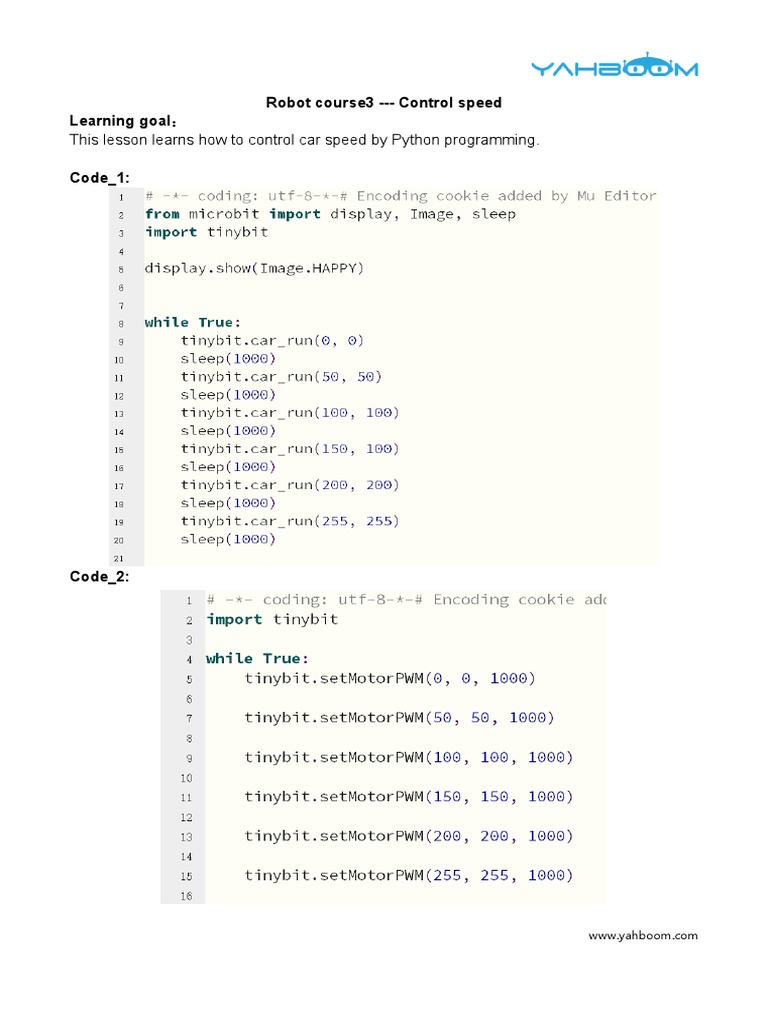Select the setMotorPWM(100, 100, 1000) line
This screenshot has width=768, height=1024.
pyautogui.click(x=408, y=757)
